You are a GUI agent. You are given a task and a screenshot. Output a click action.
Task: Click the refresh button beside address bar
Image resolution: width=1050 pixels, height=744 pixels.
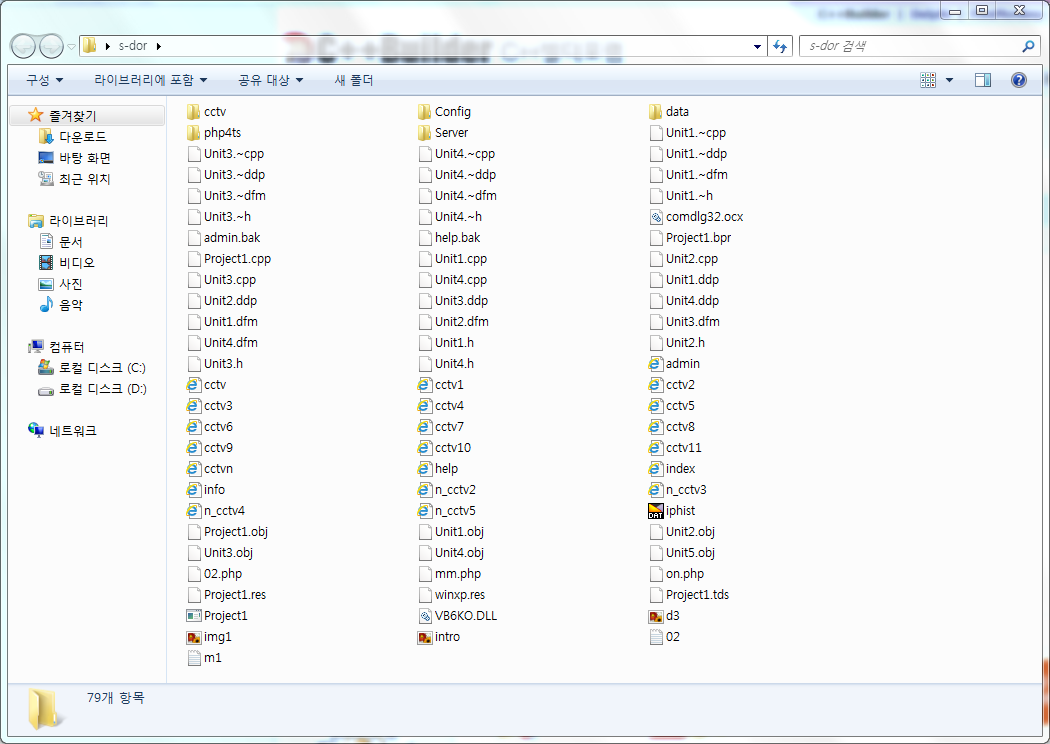[x=780, y=46]
